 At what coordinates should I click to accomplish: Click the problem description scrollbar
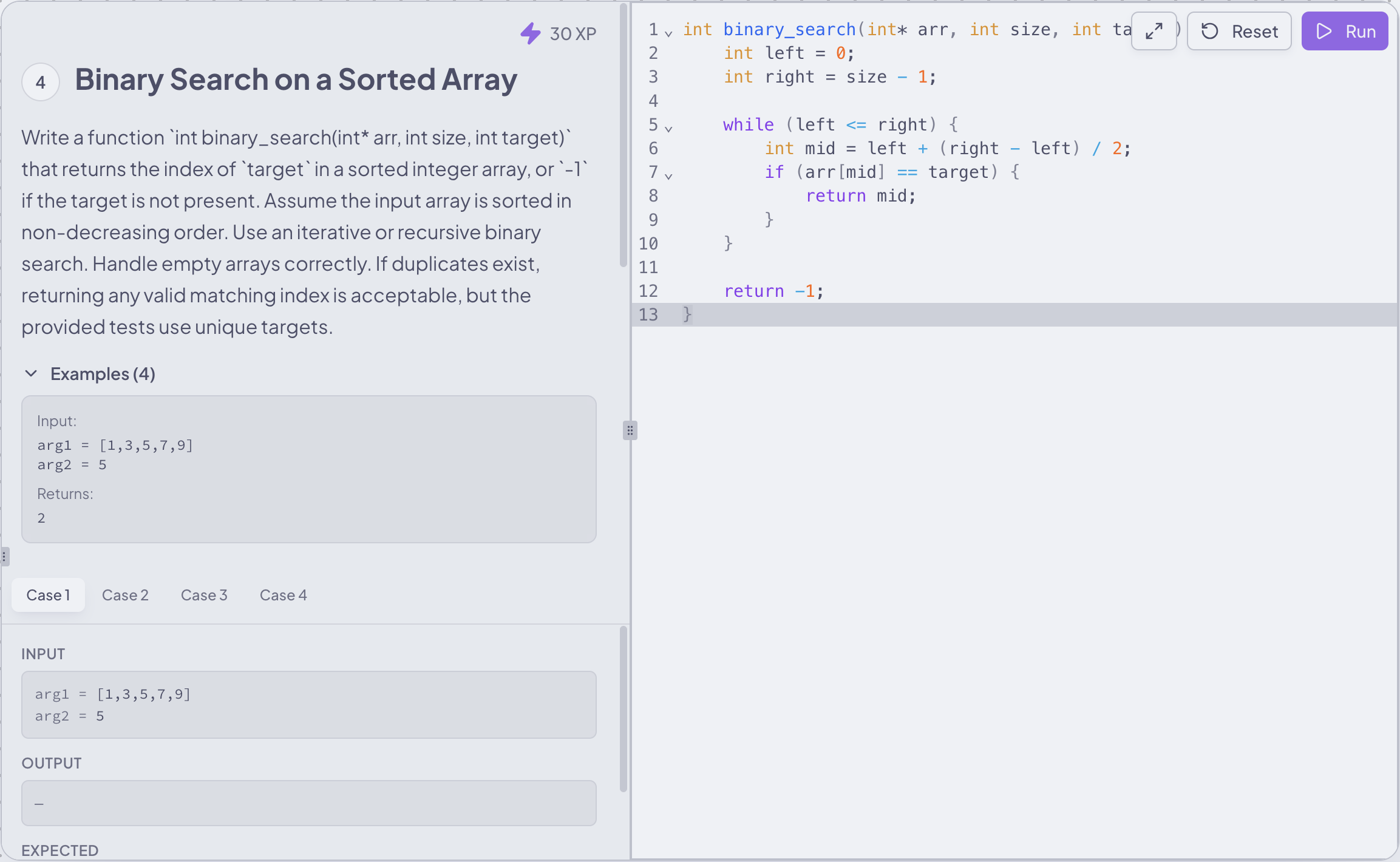[x=623, y=135]
